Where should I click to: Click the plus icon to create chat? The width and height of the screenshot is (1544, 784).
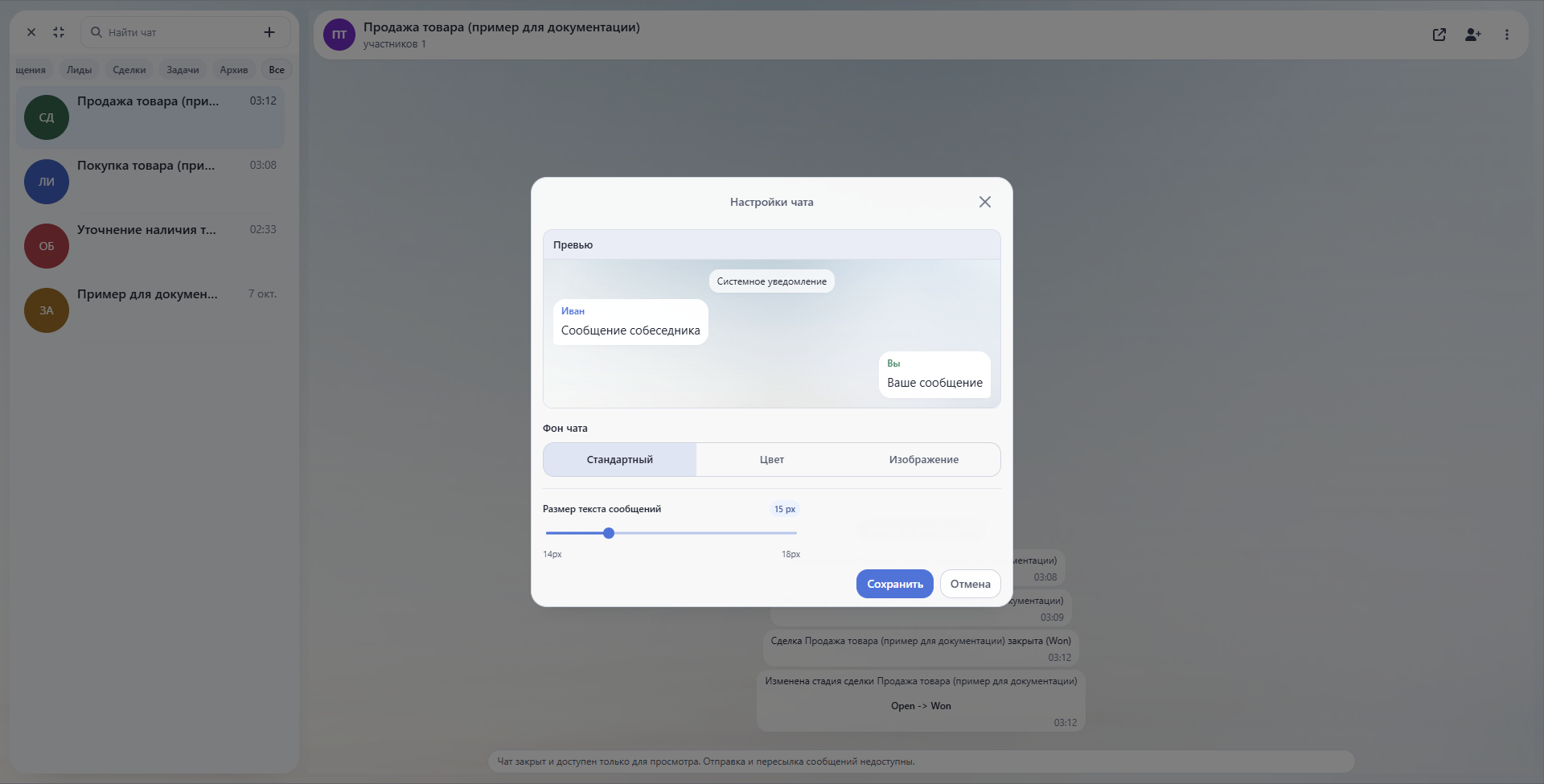point(269,32)
